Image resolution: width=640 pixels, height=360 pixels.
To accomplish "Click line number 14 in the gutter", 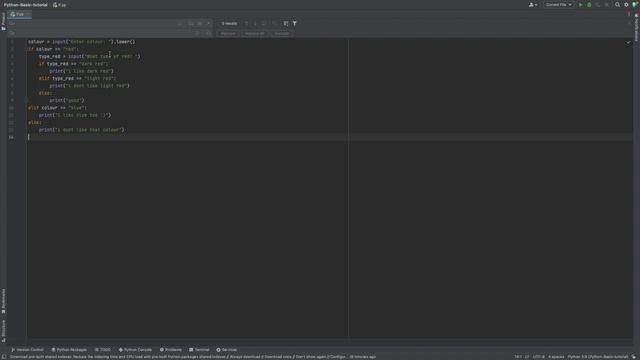I will click(x=11, y=137).
